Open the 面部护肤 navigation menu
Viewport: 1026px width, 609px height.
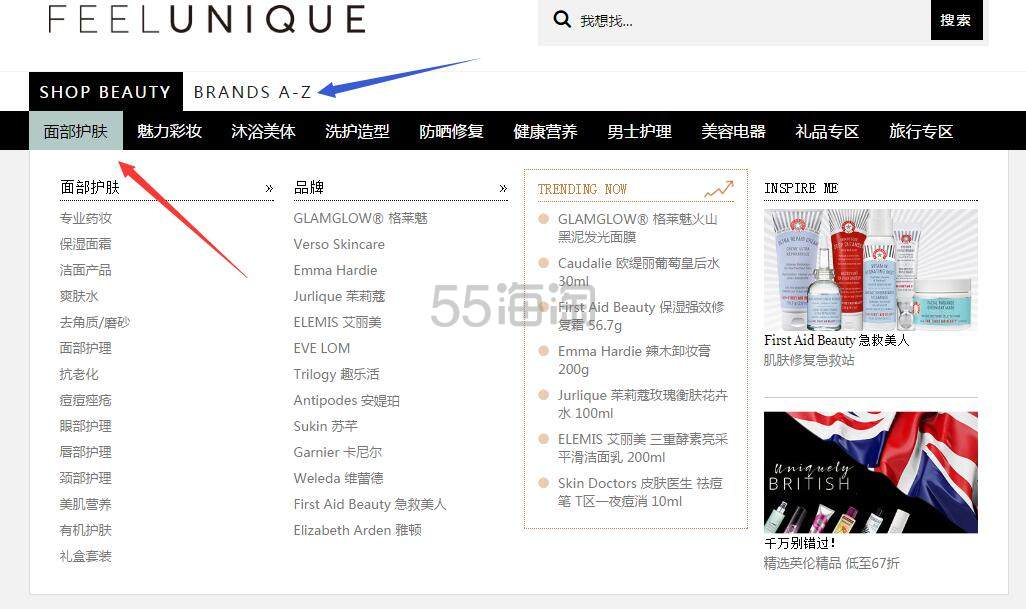(76, 131)
